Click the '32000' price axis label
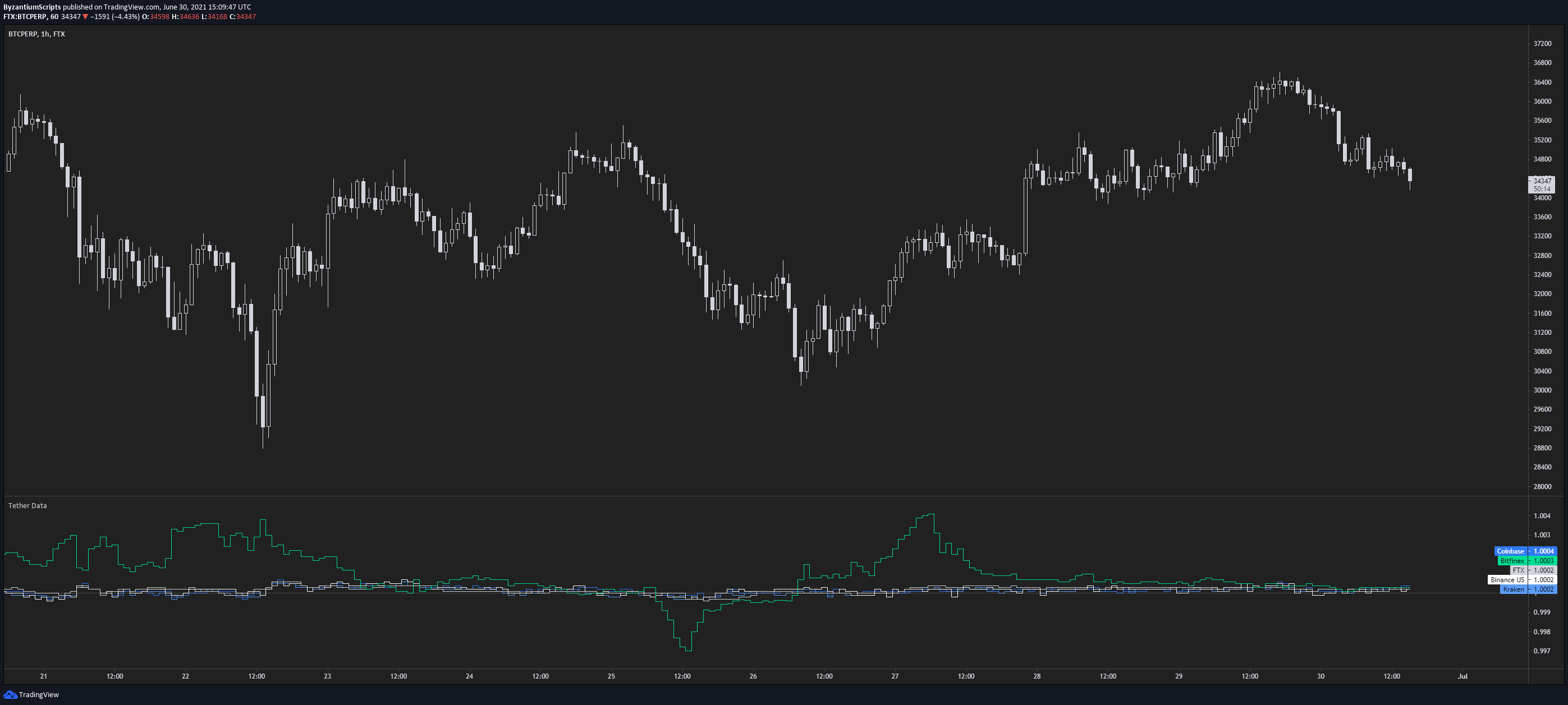This screenshot has width=1568, height=705. (1542, 294)
